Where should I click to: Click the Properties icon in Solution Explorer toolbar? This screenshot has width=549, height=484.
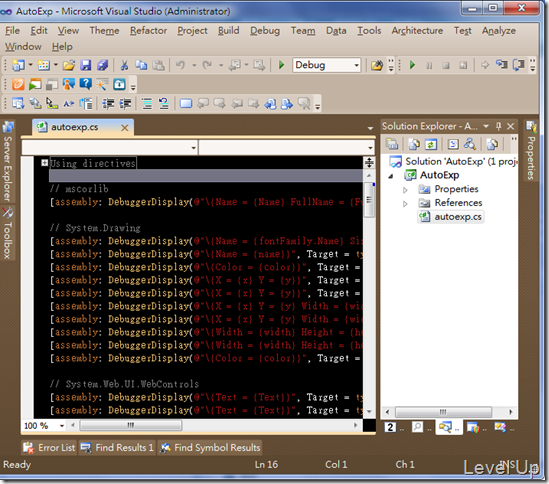tap(392, 144)
